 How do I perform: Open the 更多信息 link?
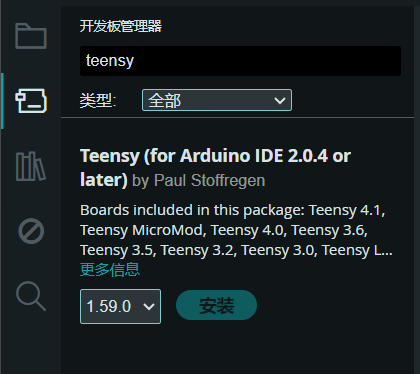[x=110, y=270]
